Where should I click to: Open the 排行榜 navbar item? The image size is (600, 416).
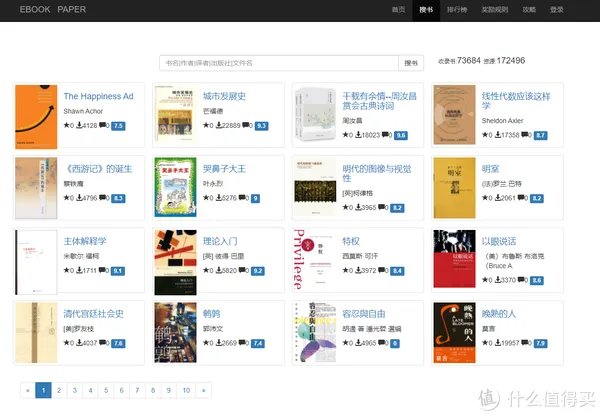[x=457, y=10]
